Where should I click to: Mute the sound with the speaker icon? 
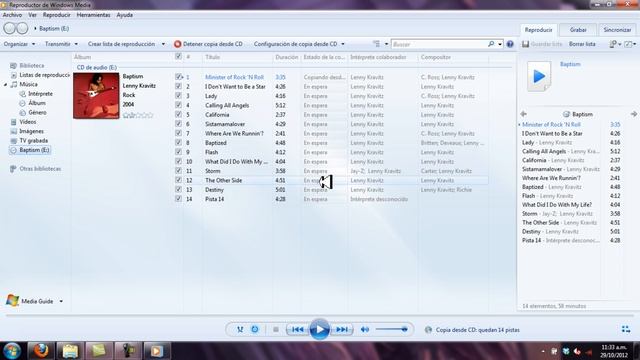tap(365, 329)
